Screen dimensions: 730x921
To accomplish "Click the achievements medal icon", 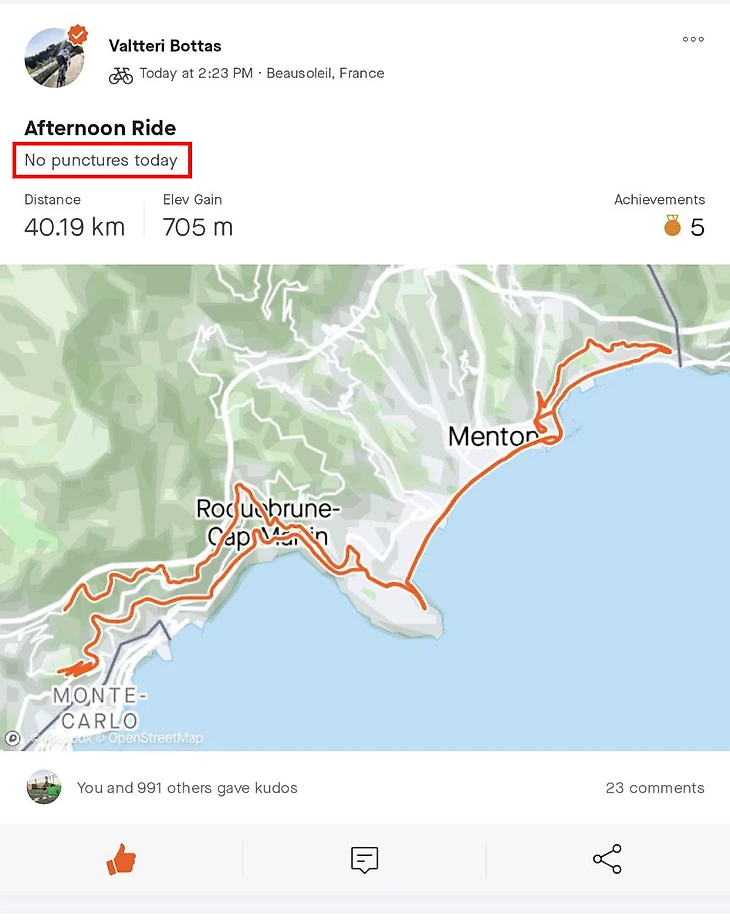I will pos(672,227).
